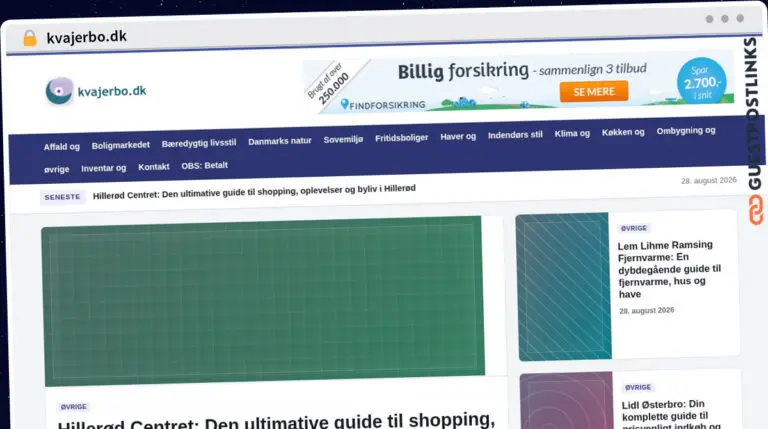This screenshot has width=768, height=429.
Task: Click the Spar 2.700 blue circle badge
Action: pyautogui.click(x=701, y=81)
